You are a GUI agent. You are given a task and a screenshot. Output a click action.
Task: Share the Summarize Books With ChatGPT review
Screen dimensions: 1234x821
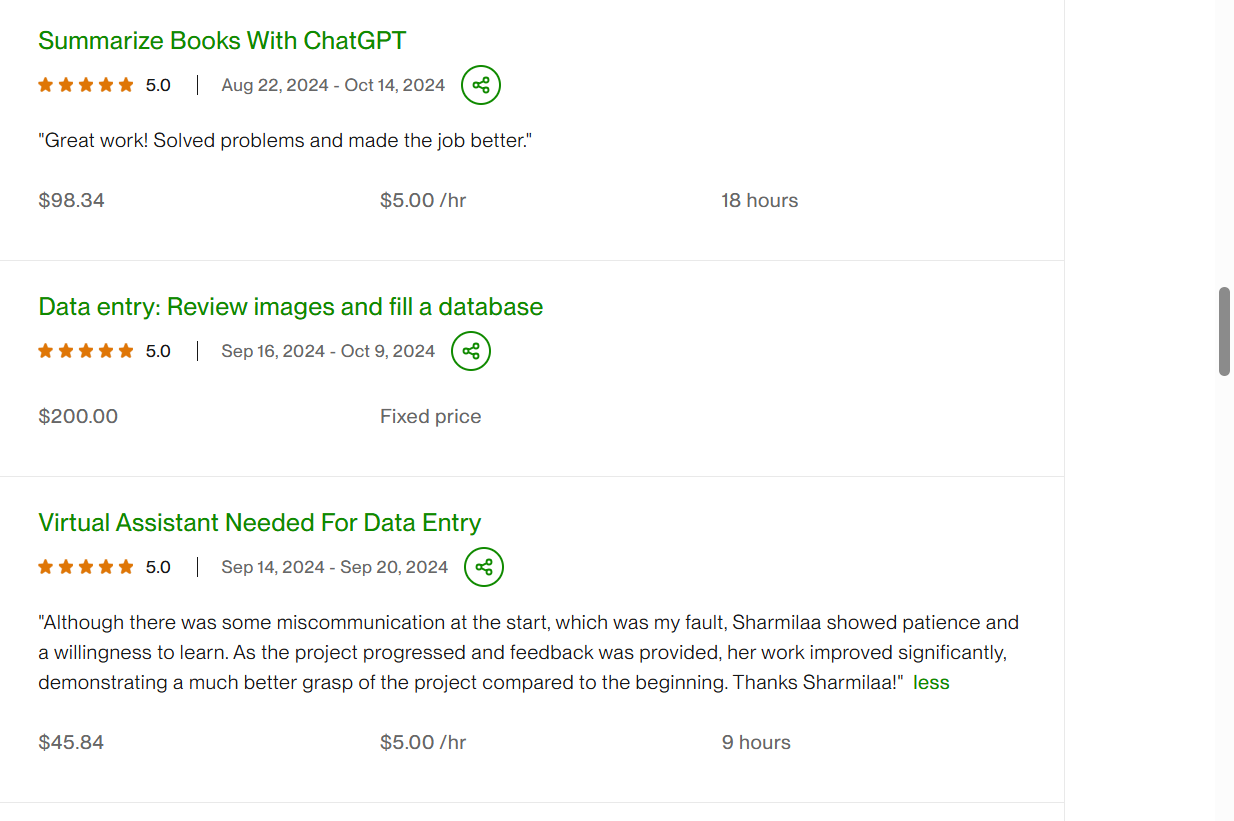[481, 85]
